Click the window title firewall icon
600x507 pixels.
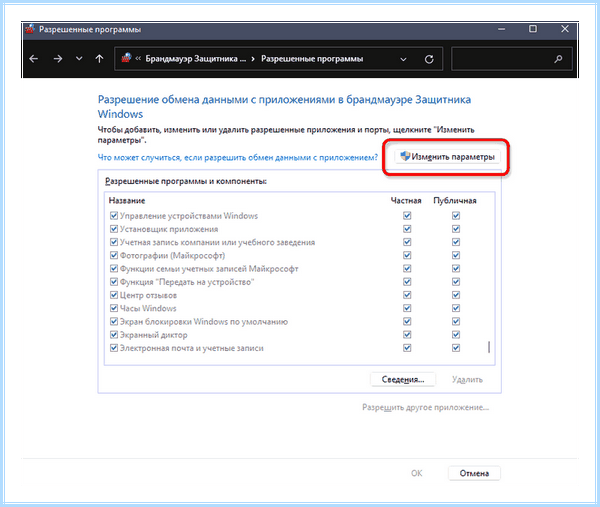[30, 29]
